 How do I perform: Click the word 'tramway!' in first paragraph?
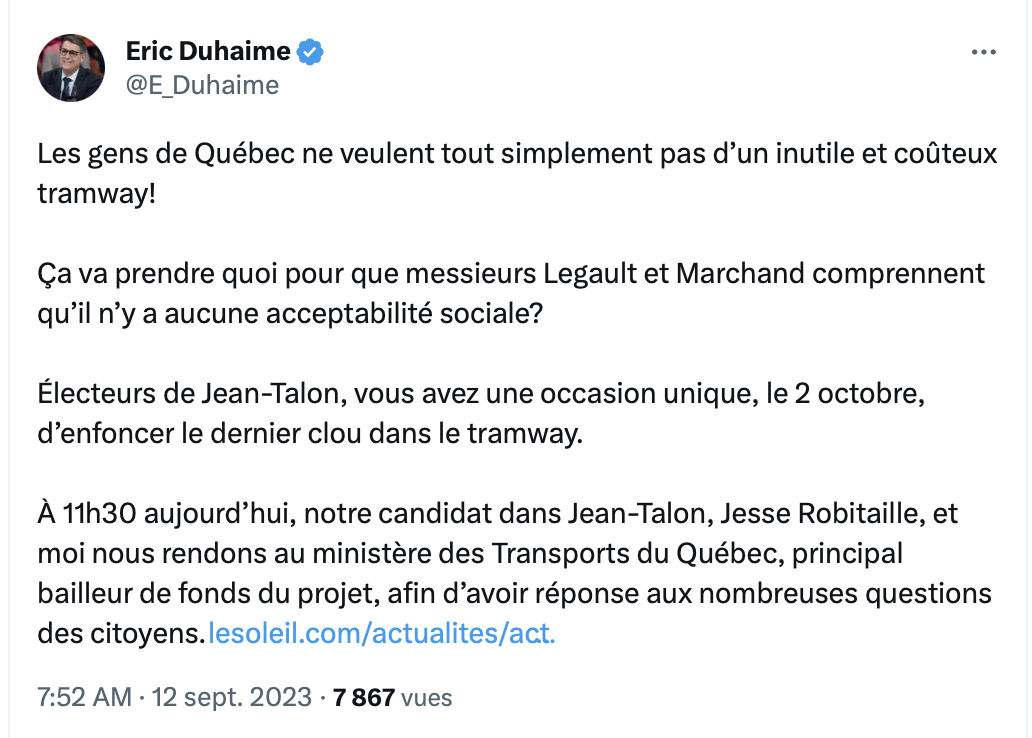click(x=97, y=194)
